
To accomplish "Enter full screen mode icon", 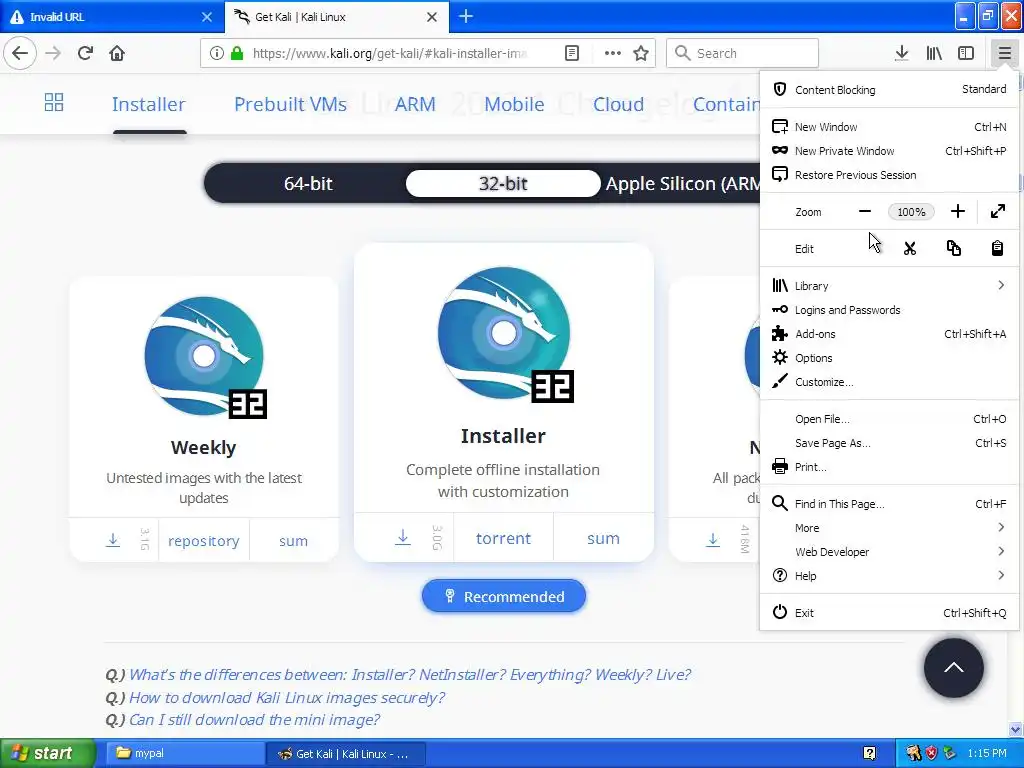I will [997, 211].
